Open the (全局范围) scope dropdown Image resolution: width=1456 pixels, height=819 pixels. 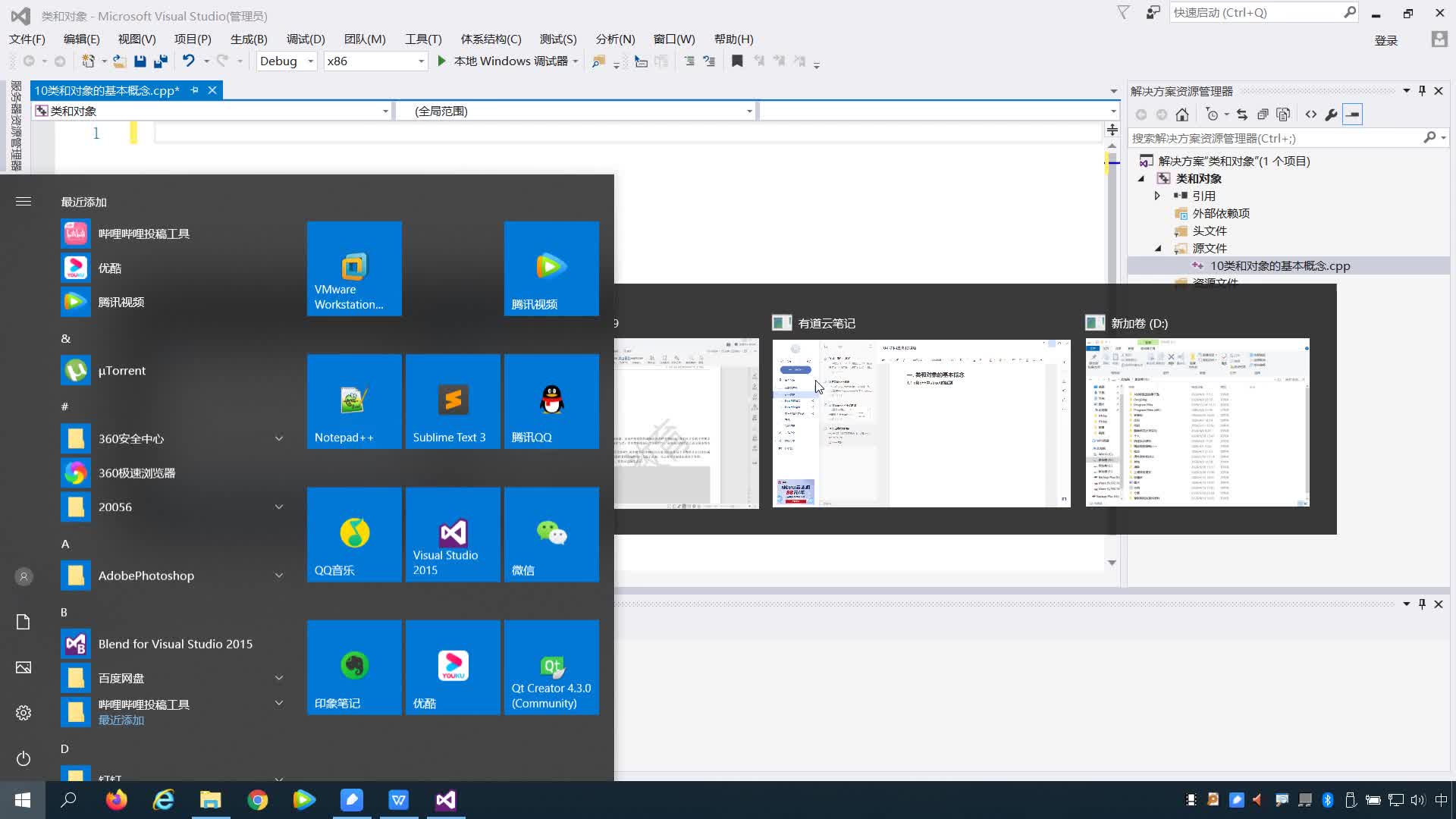click(x=576, y=111)
